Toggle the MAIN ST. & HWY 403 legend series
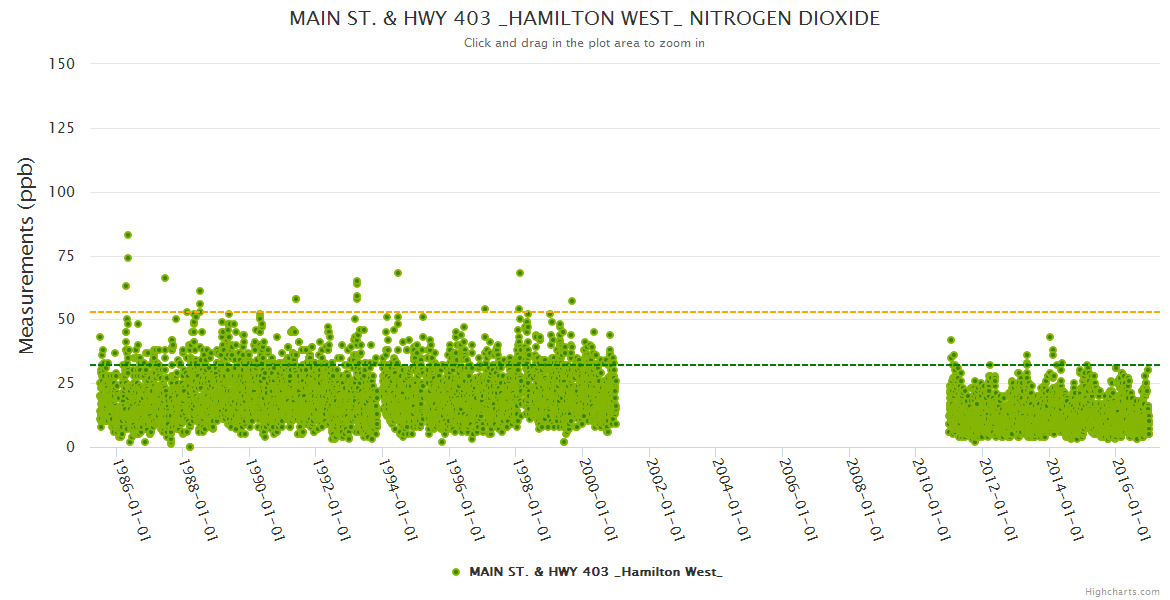 (595, 571)
